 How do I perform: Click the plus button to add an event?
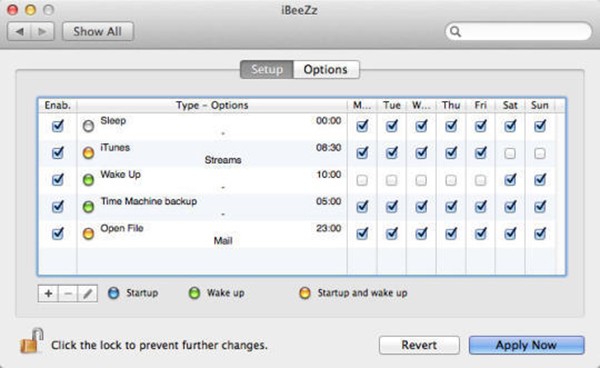pos(48,293)
